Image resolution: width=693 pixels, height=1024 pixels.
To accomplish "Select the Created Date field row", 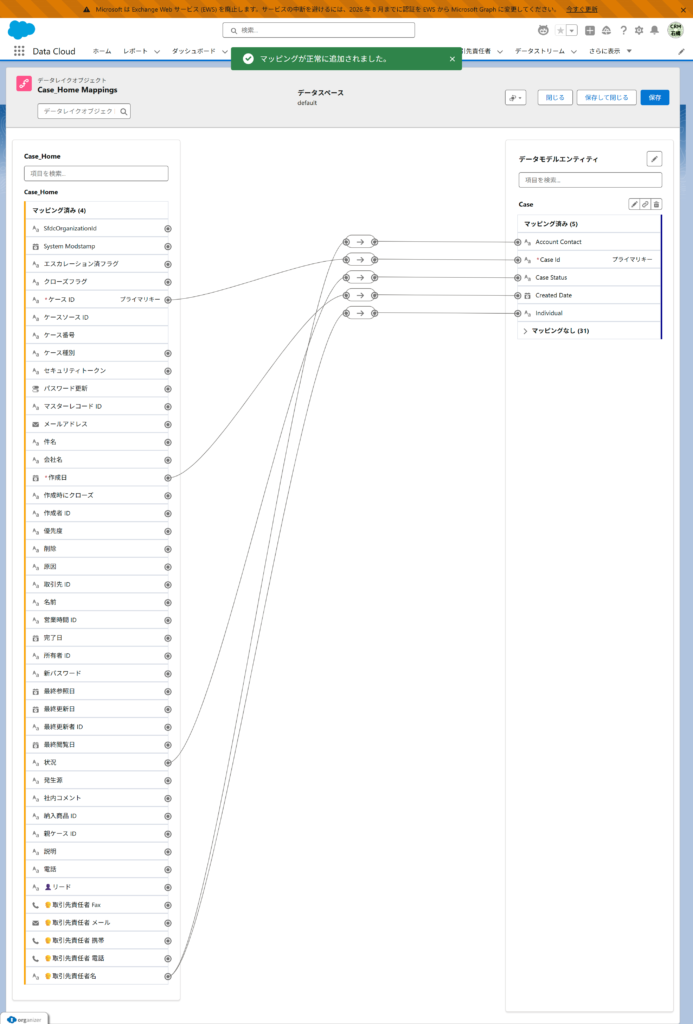I will coord(589,295).
